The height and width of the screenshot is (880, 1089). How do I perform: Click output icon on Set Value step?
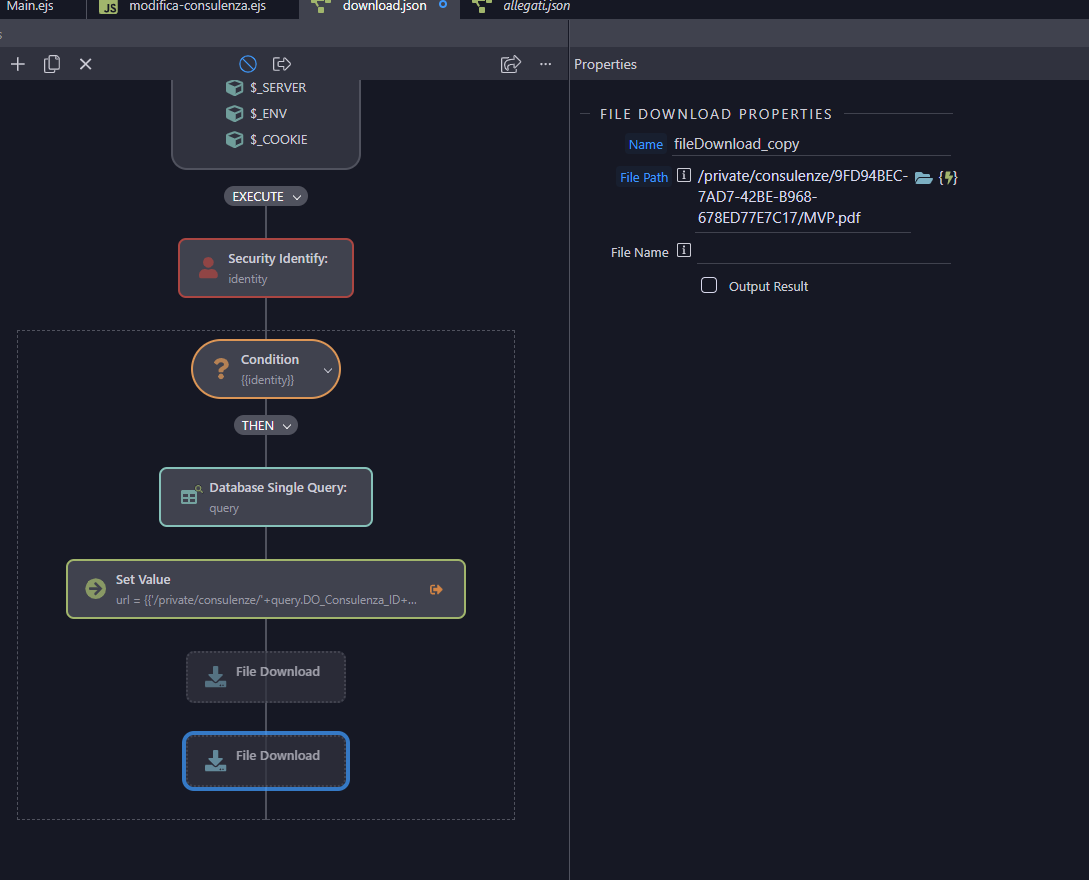click(x=436, y=590)
